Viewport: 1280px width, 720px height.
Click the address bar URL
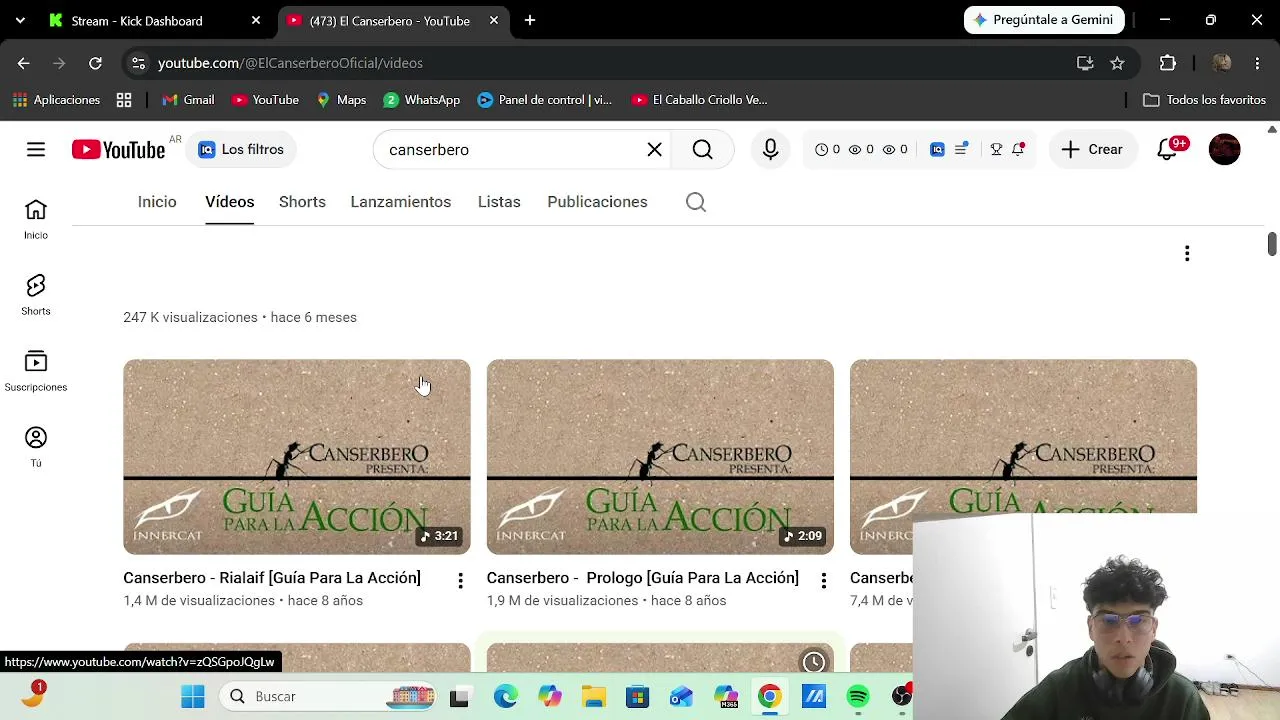[x=290, y=63]
